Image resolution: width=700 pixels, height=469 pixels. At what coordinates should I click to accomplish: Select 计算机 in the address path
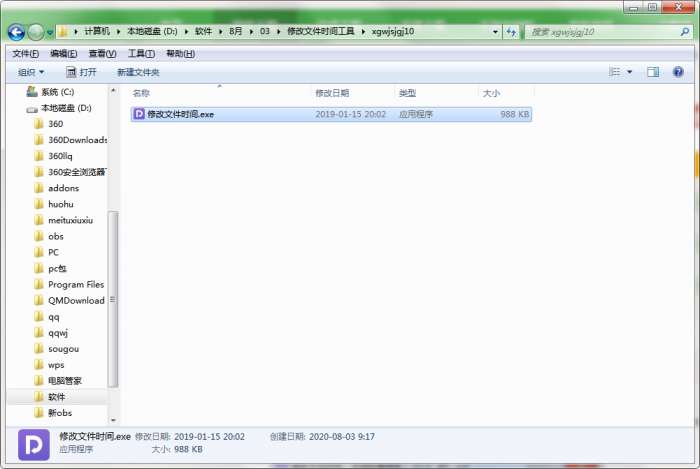click(x=97, y=31)
